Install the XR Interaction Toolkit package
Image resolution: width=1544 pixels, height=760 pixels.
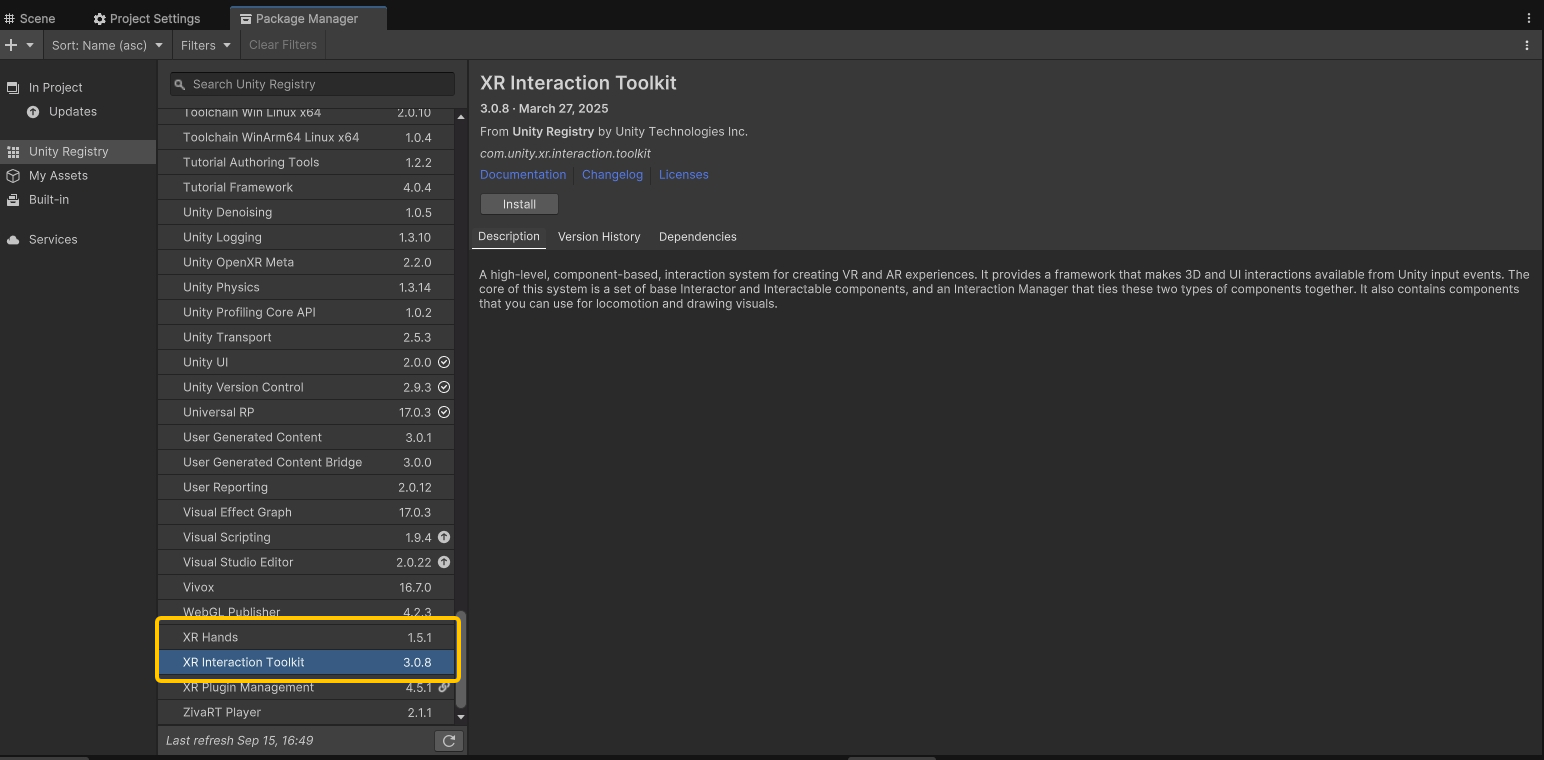tap(519, 204)
